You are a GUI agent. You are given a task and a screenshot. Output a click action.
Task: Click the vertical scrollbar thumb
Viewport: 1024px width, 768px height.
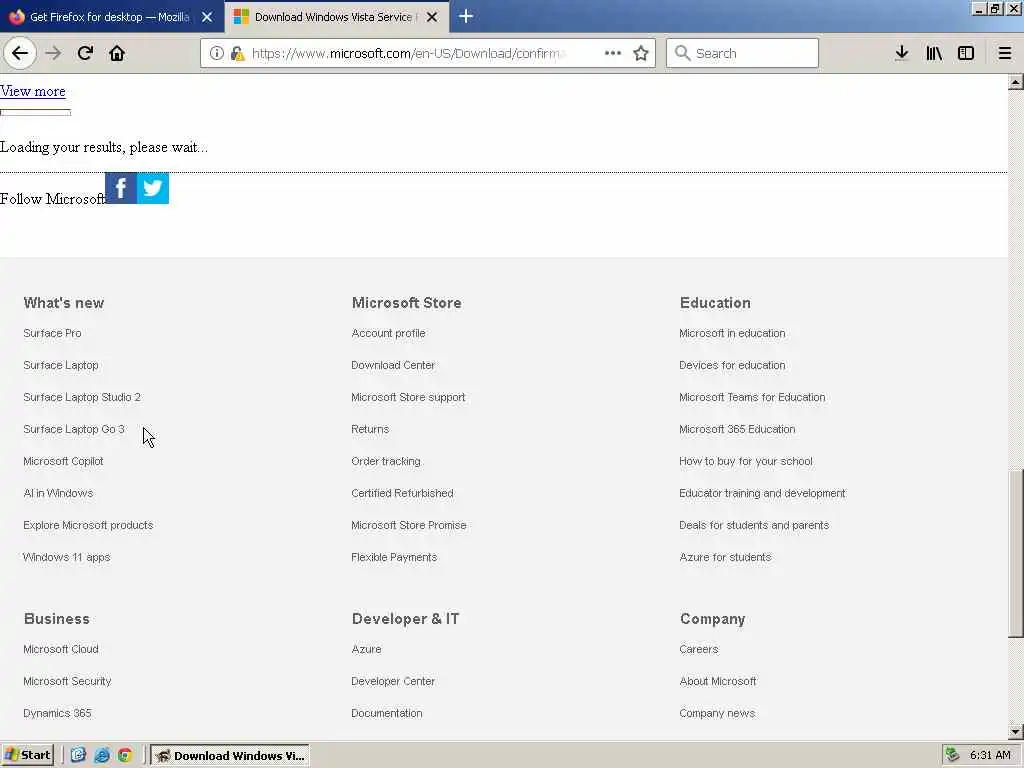1016,553
